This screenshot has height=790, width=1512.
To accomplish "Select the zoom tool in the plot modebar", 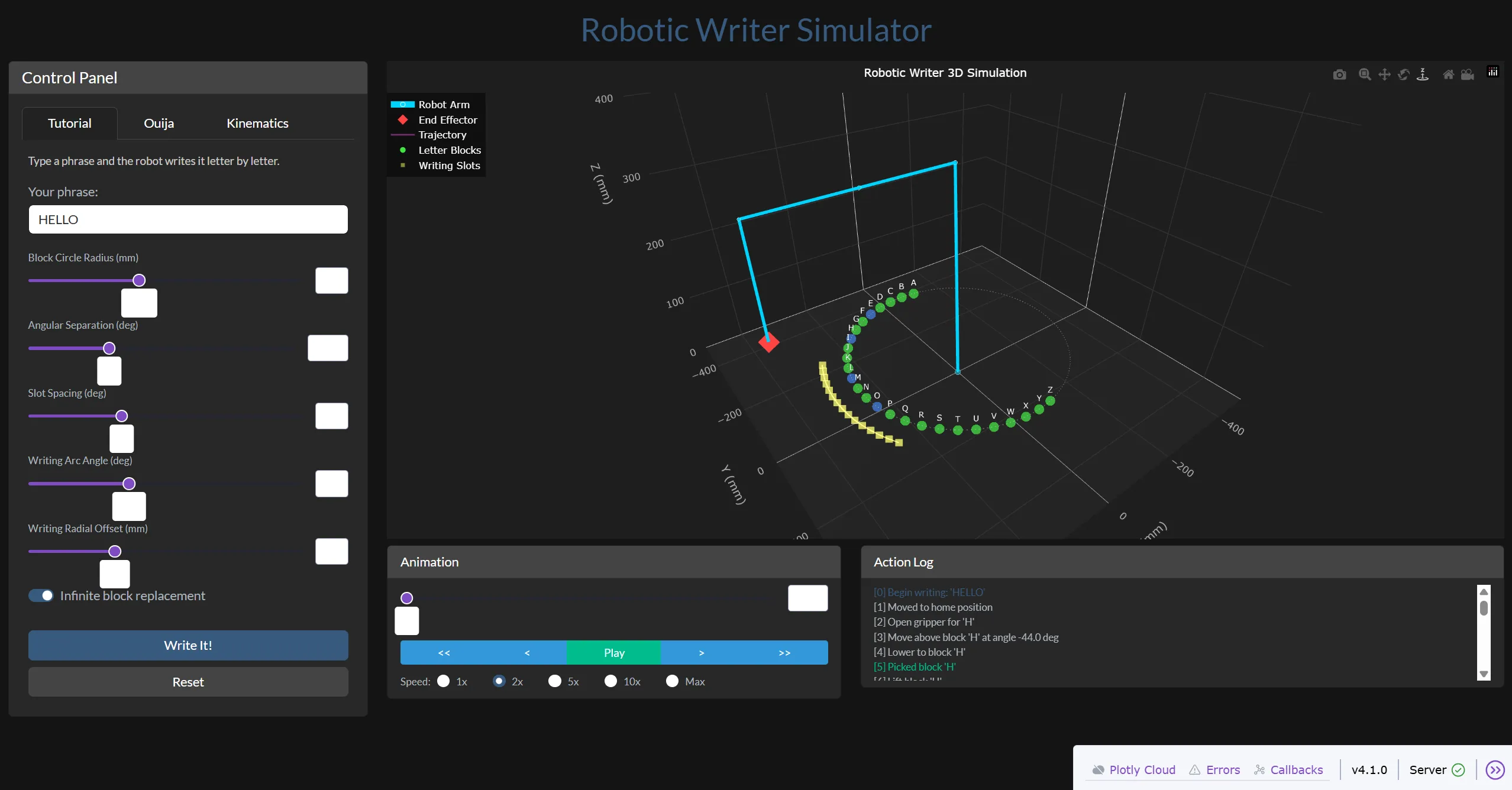I will tap(1365, 74).
